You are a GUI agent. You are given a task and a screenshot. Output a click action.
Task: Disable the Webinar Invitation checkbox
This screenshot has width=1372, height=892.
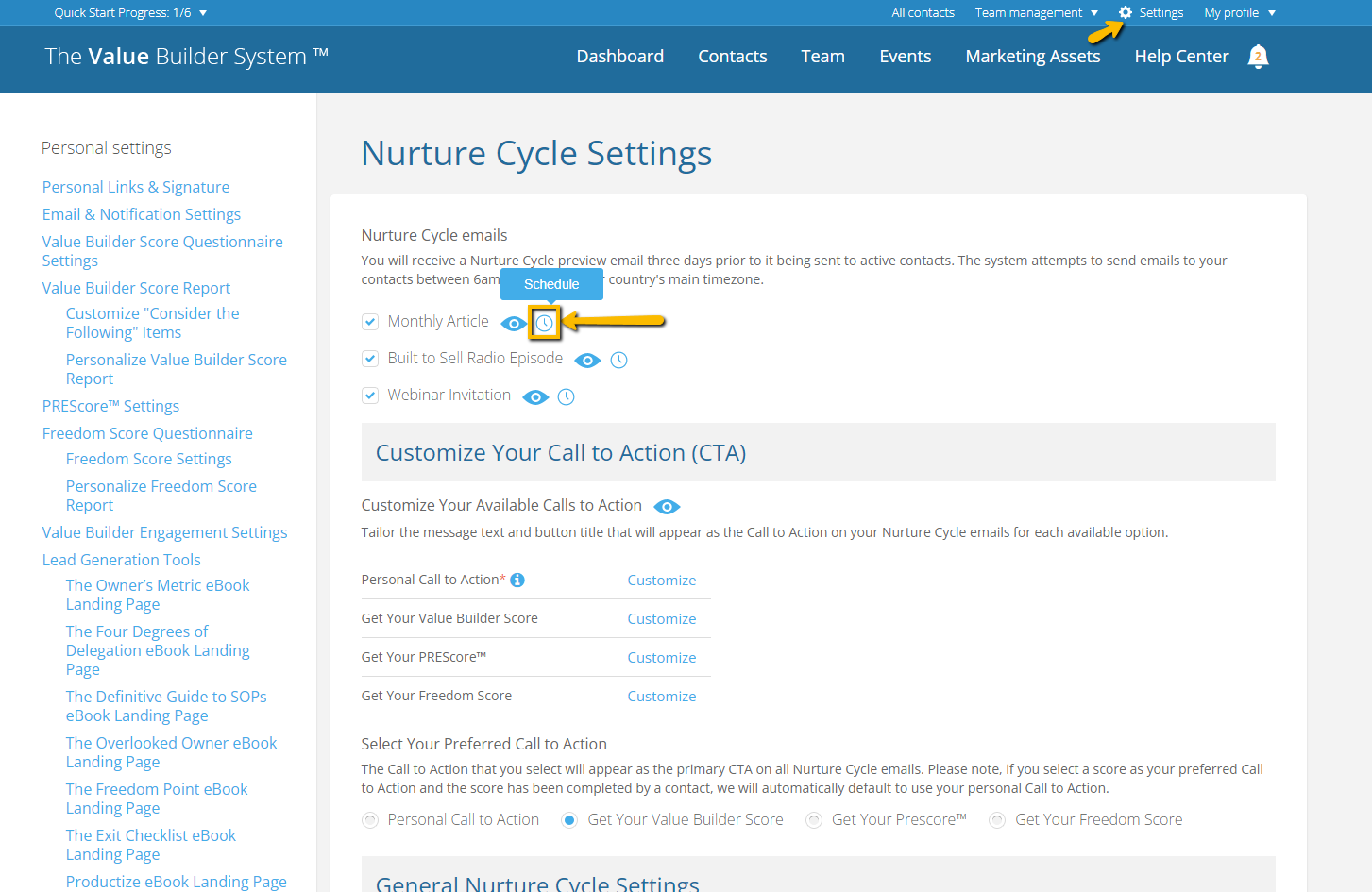[369, 395]
